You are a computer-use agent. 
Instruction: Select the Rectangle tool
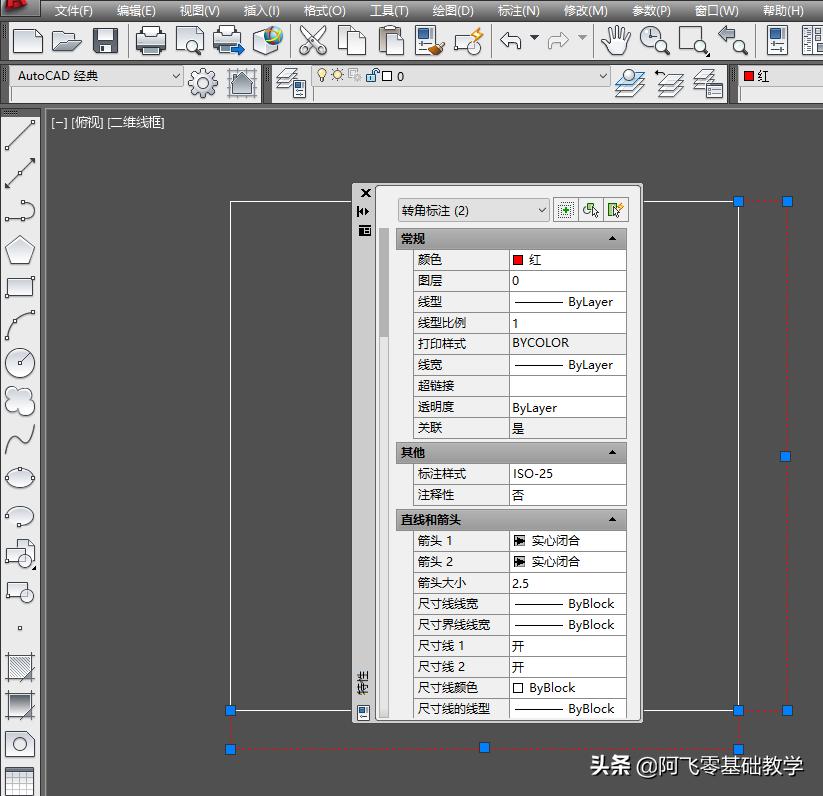coord(20,287)
